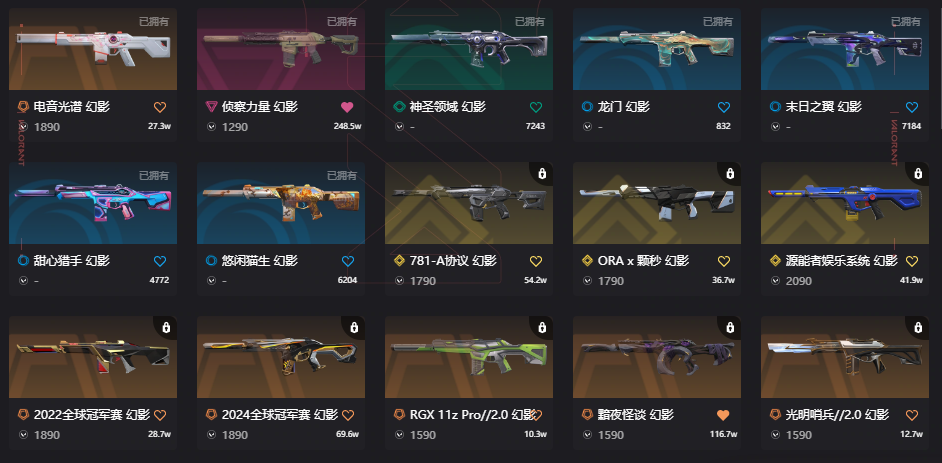Click the 248.5w count on 侦察力量
The width and height of the screenshot is (942, 463).
coord(347,126)
